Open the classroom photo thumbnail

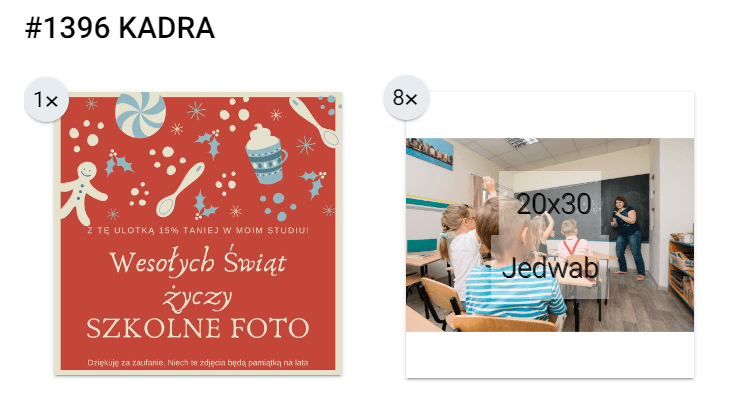click(550, 235)
